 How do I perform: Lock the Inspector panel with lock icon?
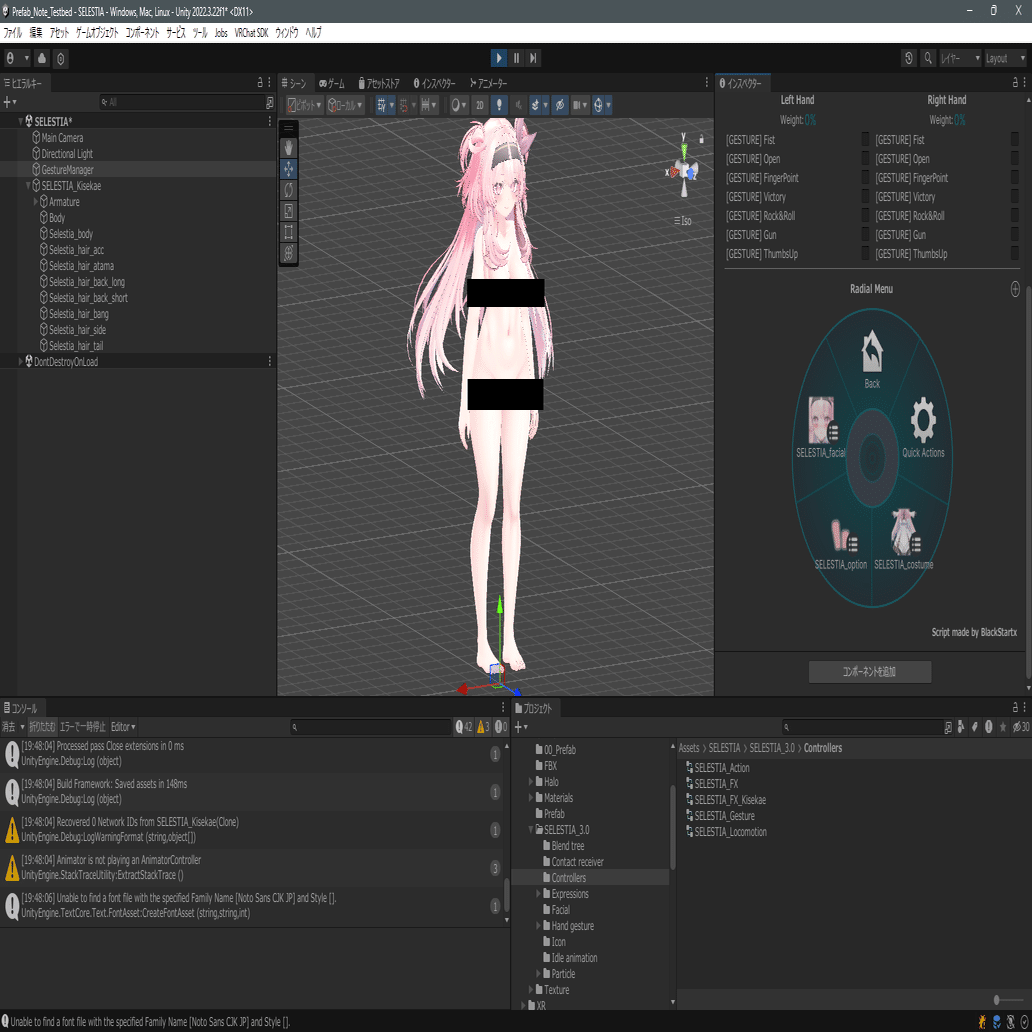(x=1015, y=83)
